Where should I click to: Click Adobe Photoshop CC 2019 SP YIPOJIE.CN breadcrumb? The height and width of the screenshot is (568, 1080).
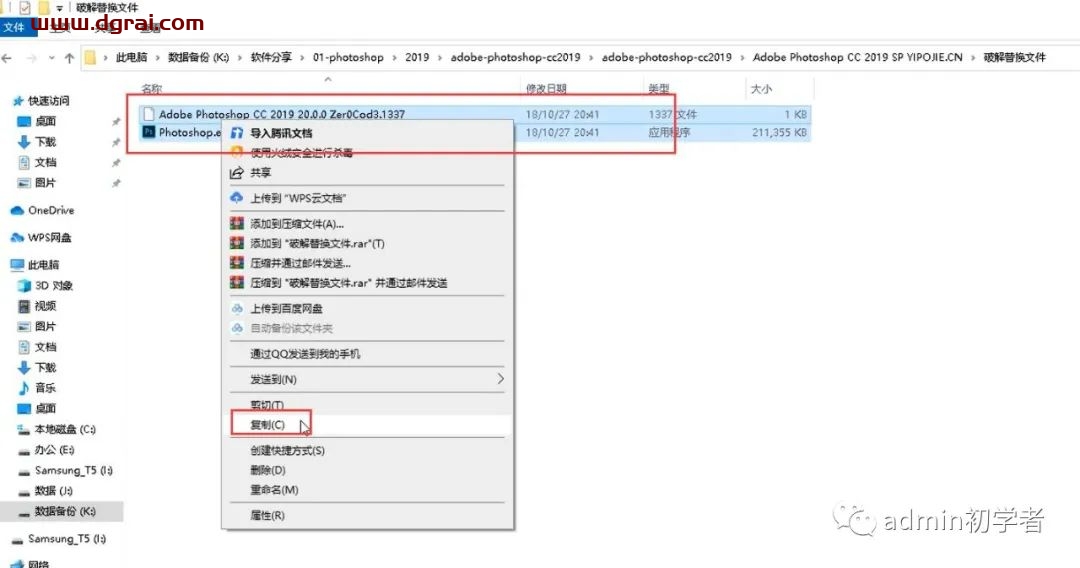point(858,57)
